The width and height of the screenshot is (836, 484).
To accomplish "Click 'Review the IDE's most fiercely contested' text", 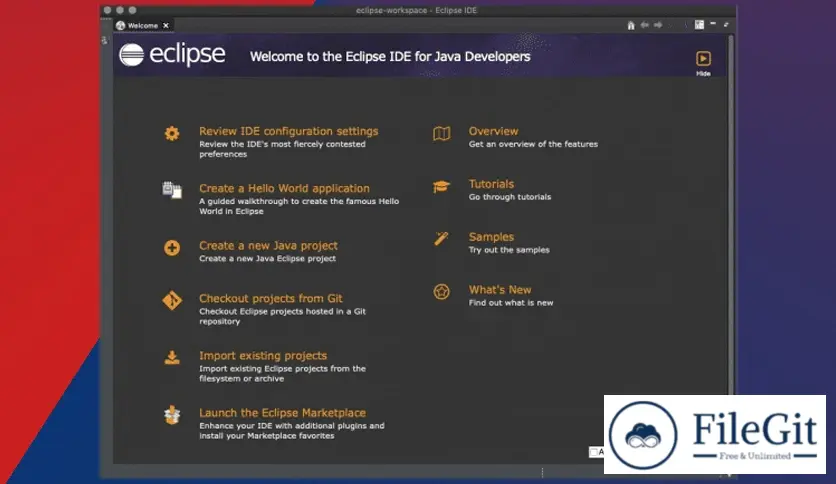I will (x=282, y=144).
